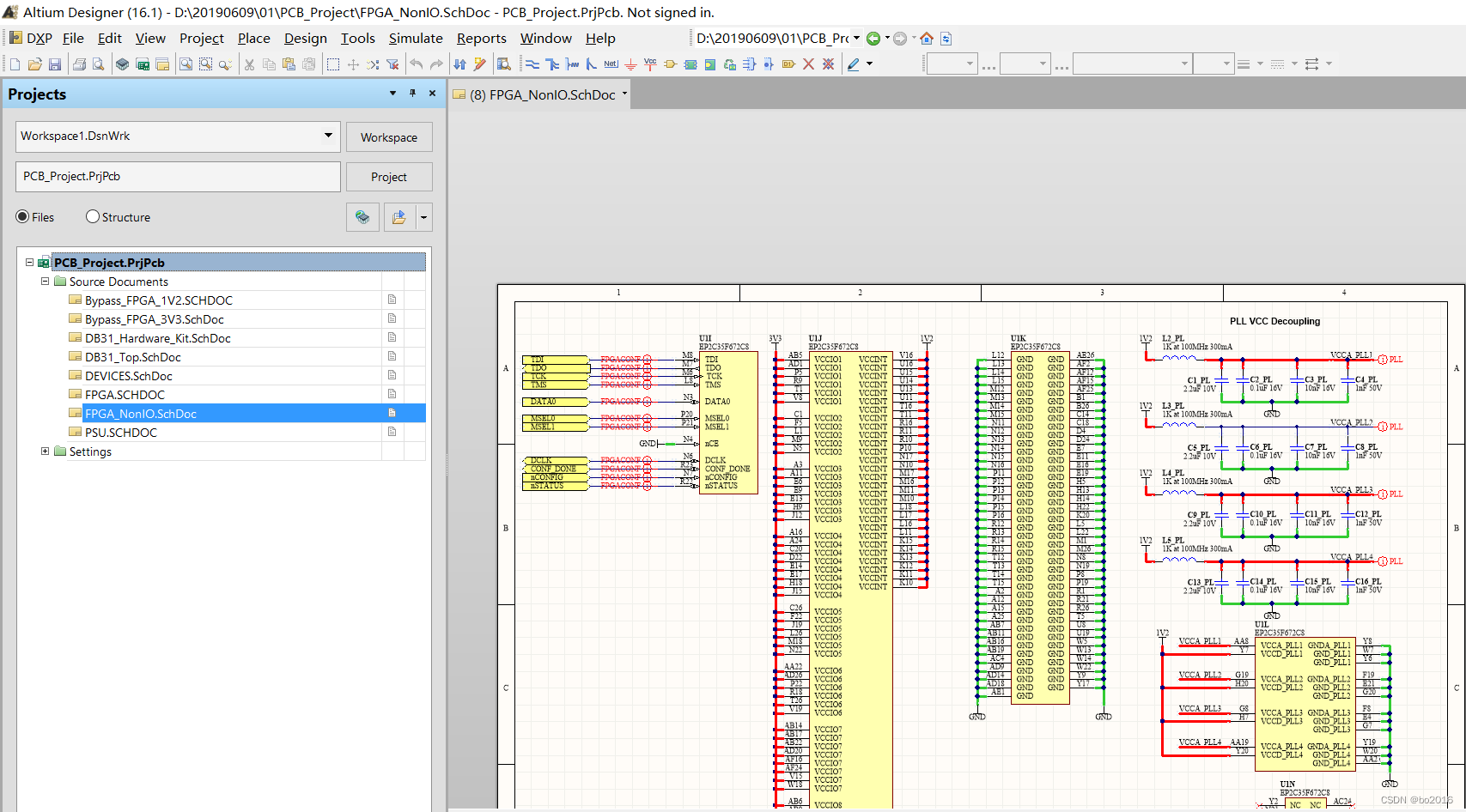Select PSU.SCHDOC in the tree
1466x812 pixels.
(121, 433)
